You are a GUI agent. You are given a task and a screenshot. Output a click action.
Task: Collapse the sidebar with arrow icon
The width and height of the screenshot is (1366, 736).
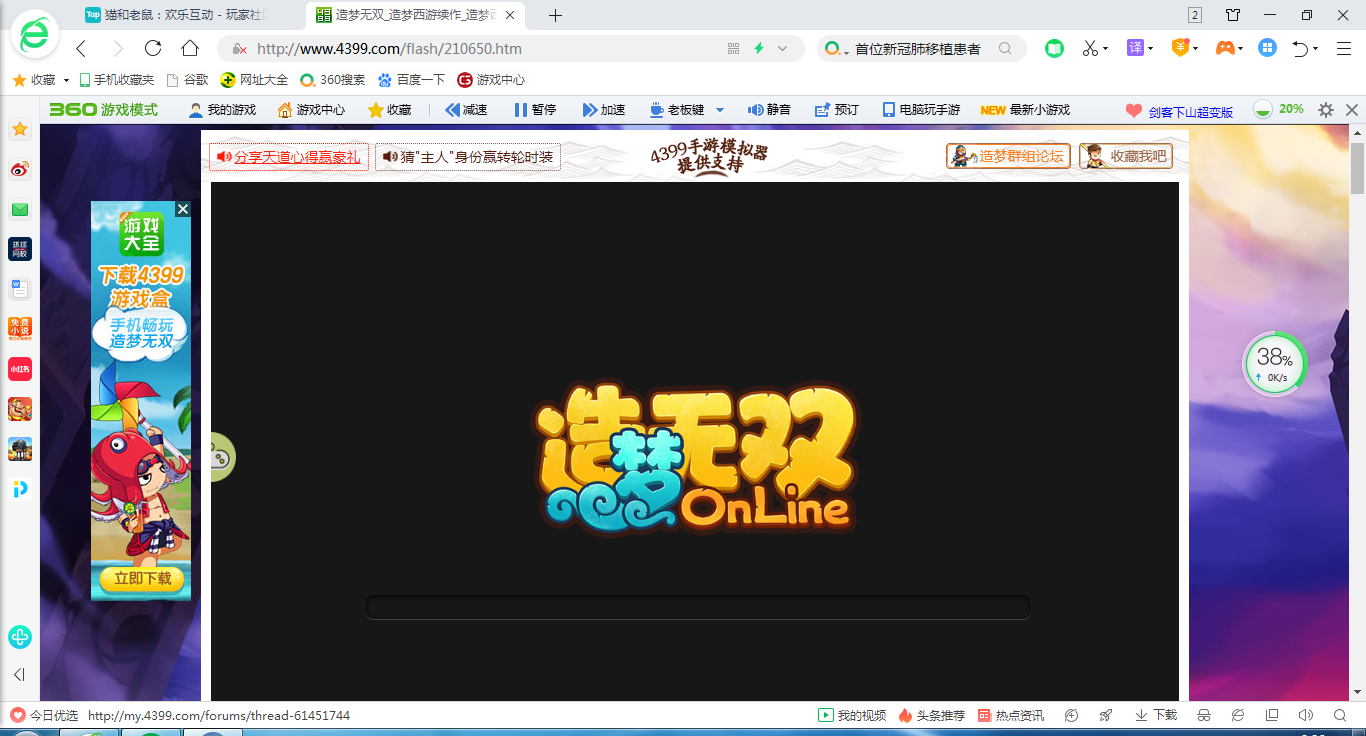(19, 675)
